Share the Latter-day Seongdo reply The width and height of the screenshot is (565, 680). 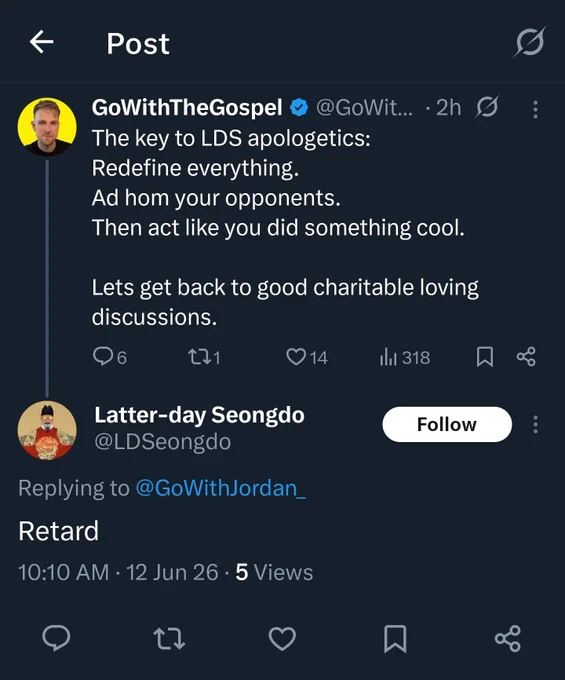pyautogui.click(x=508, y=638)
